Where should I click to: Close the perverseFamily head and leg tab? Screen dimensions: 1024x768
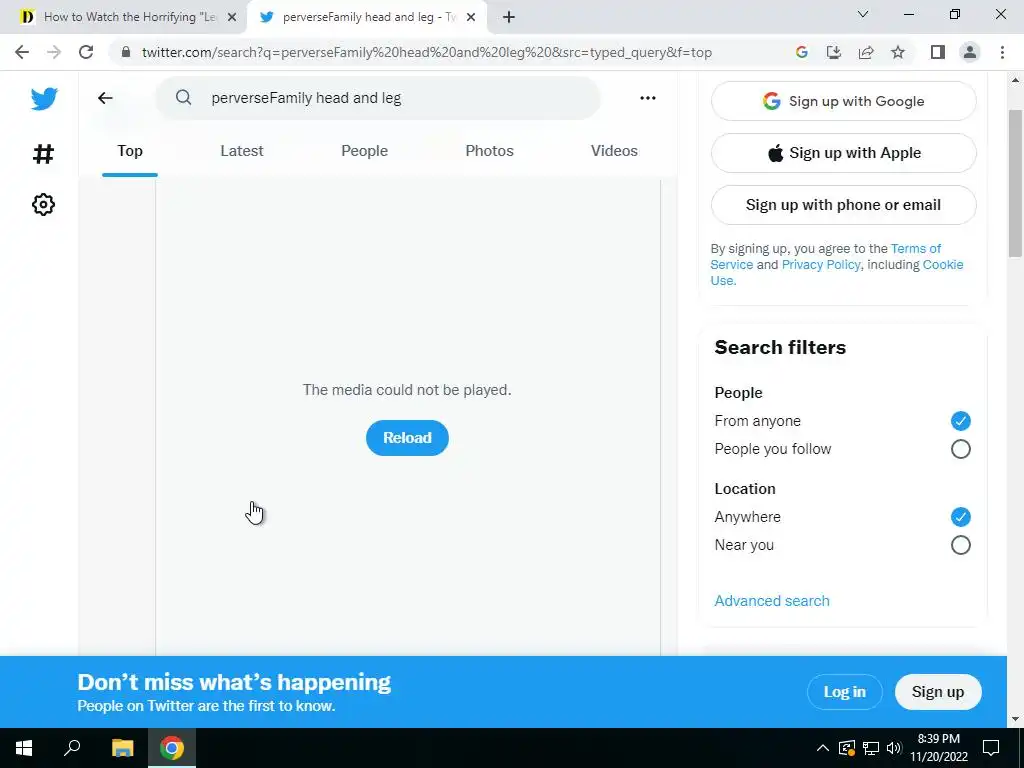[471, 17]
